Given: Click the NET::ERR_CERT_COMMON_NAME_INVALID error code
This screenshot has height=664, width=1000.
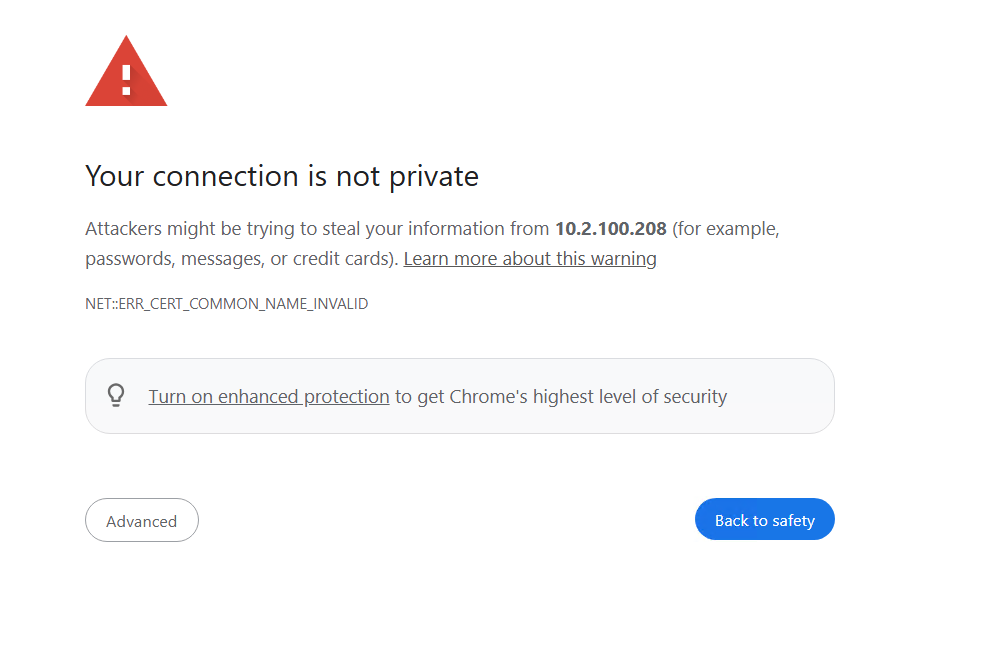Looking at the screenshot, I should 226,304.
